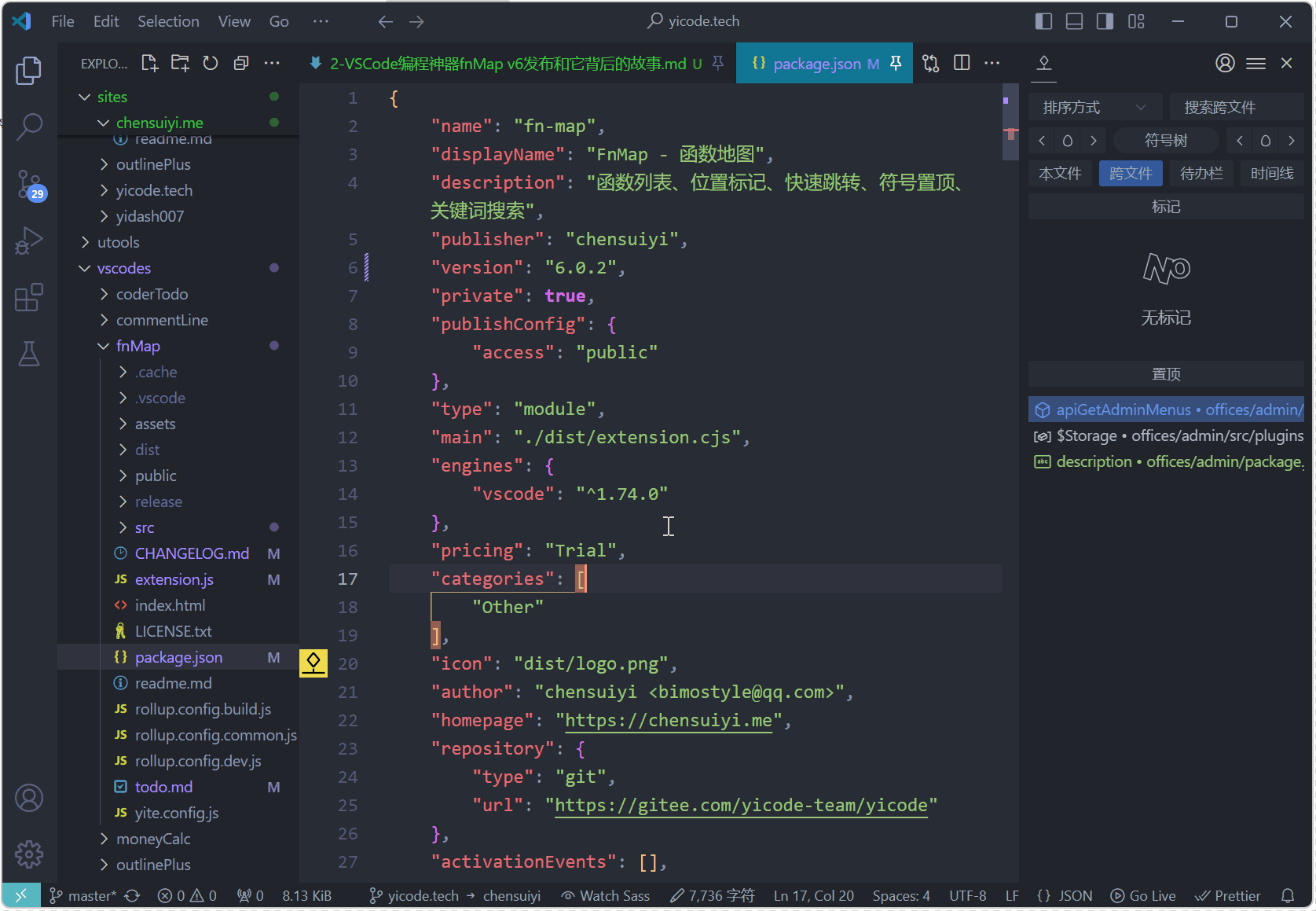Create a new file in the Explorer

tap(149, 63)
